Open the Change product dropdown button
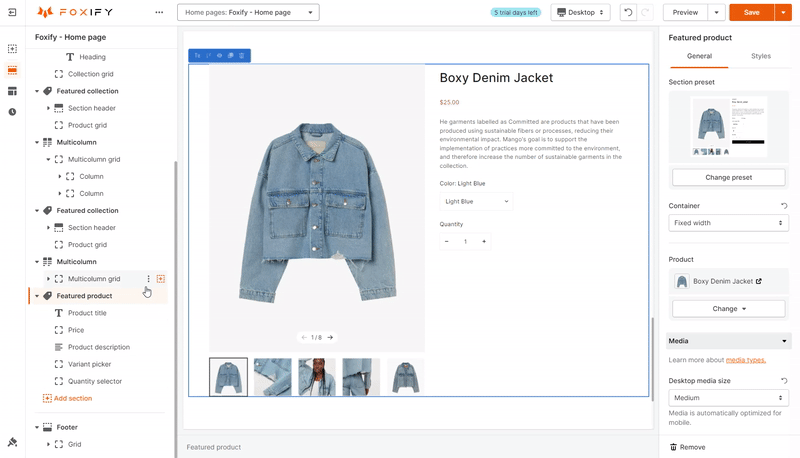The height and width of the screenshot is (458, 800). click(729, 309)
